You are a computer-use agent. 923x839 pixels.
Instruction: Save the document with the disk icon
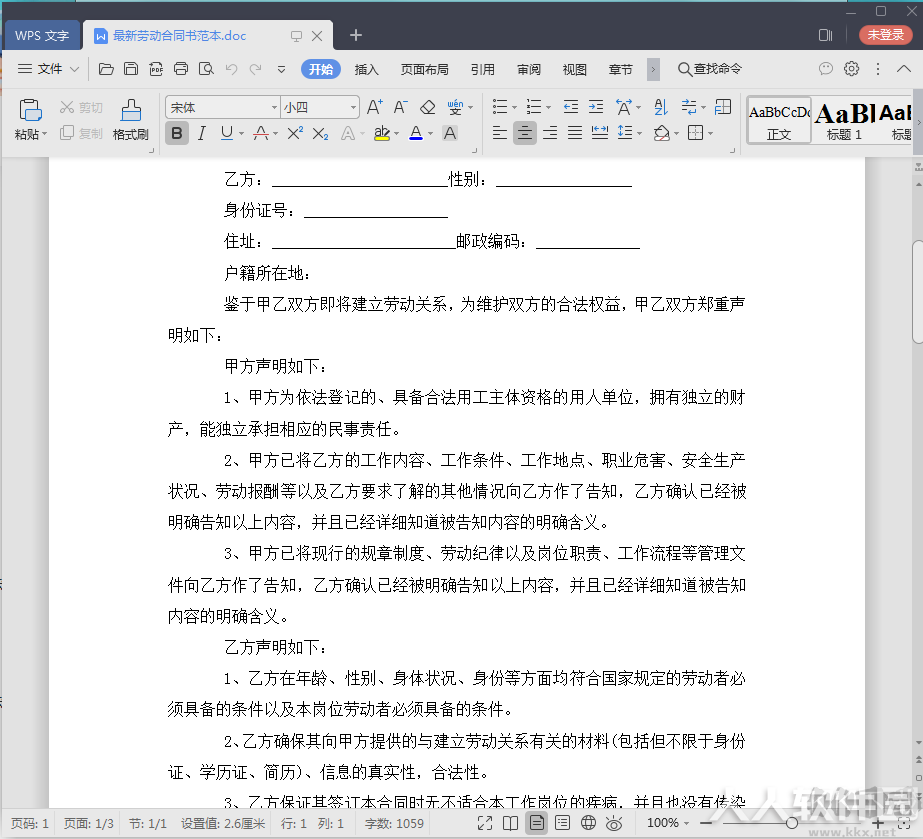coord(131,69)
